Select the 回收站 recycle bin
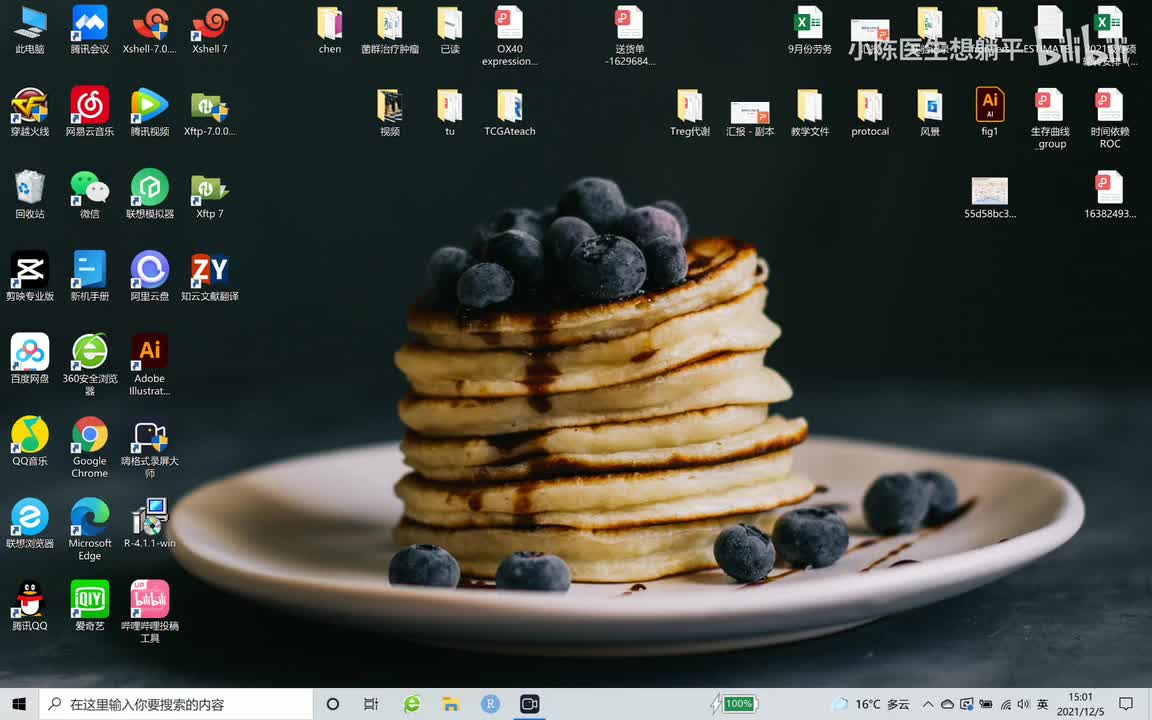This screenshot has width=1152, height=720. (x=30, y=195)
